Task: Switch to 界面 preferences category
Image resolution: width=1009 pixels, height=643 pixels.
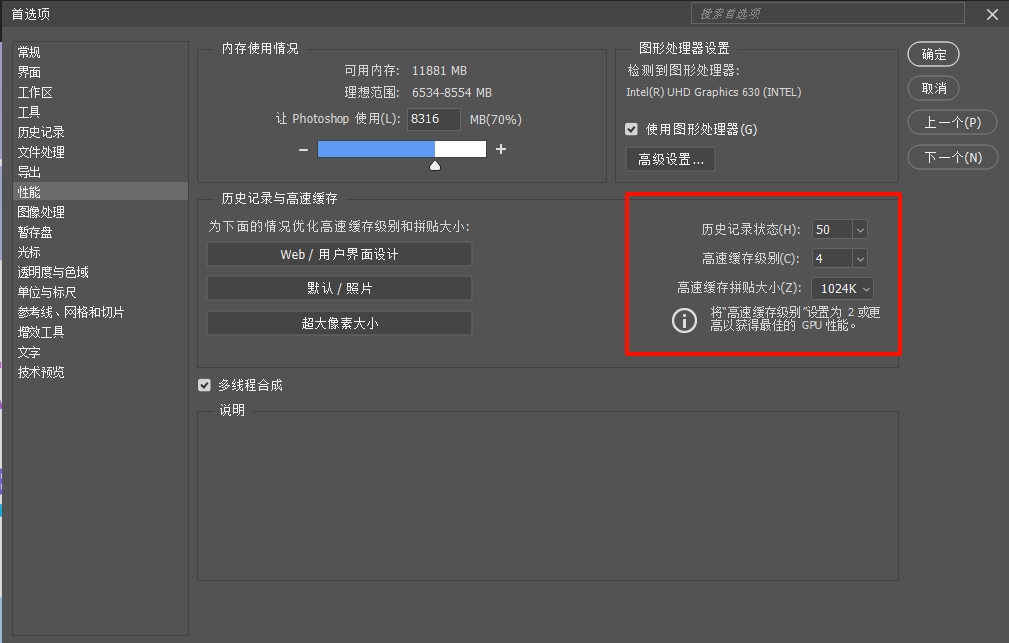Action: (29, 72)
